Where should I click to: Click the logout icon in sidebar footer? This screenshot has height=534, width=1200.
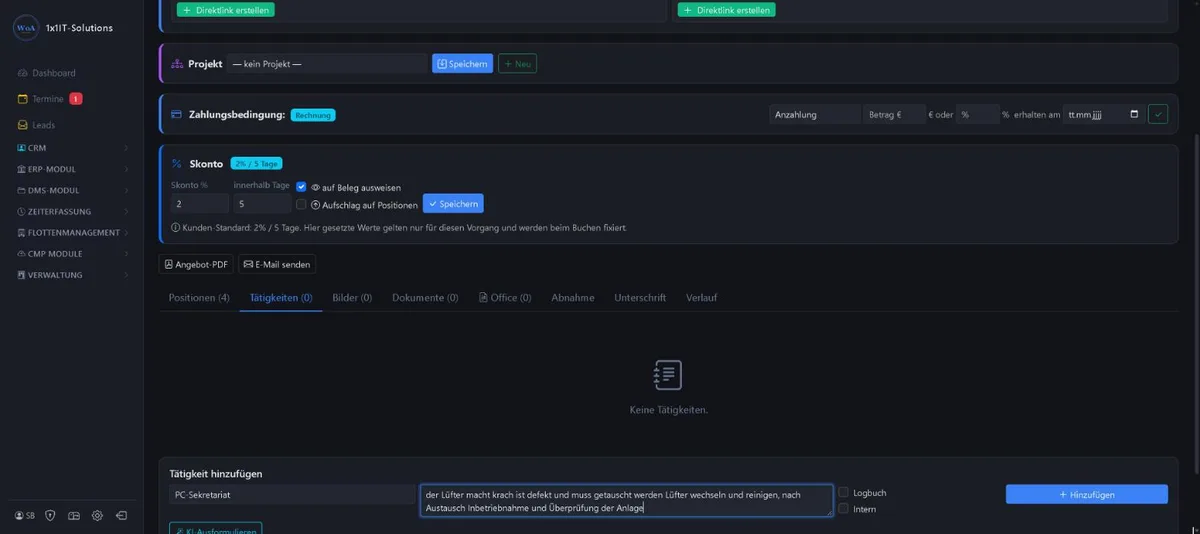coord(121,516)
